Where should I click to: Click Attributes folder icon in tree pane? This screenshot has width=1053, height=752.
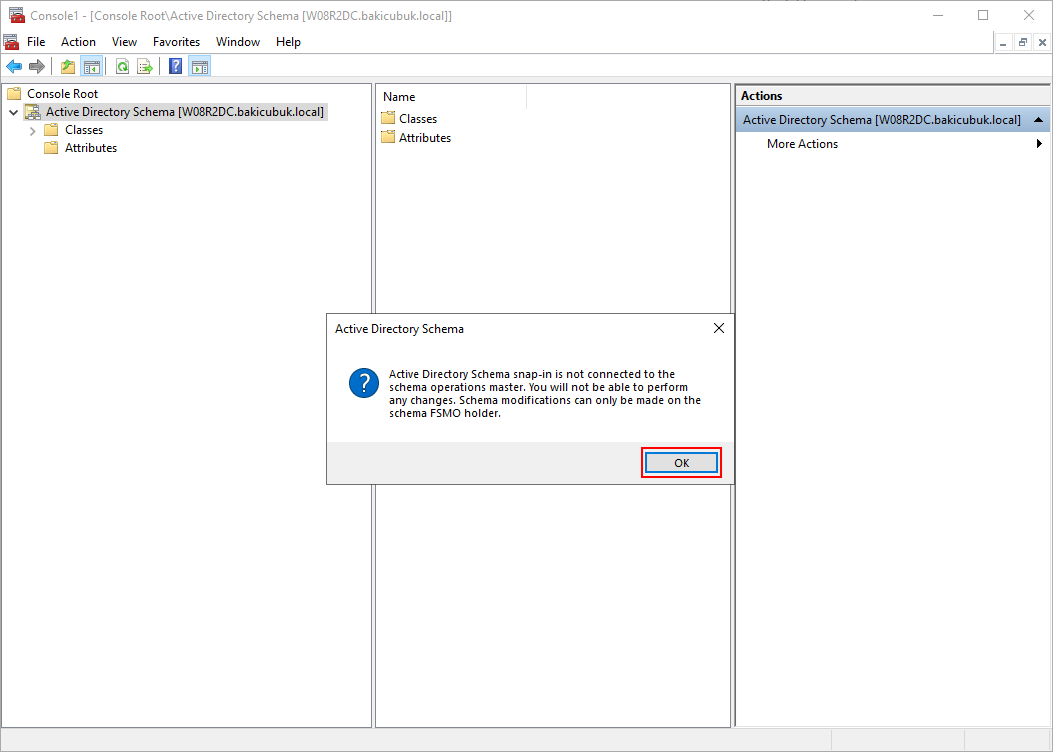[52, 148]
